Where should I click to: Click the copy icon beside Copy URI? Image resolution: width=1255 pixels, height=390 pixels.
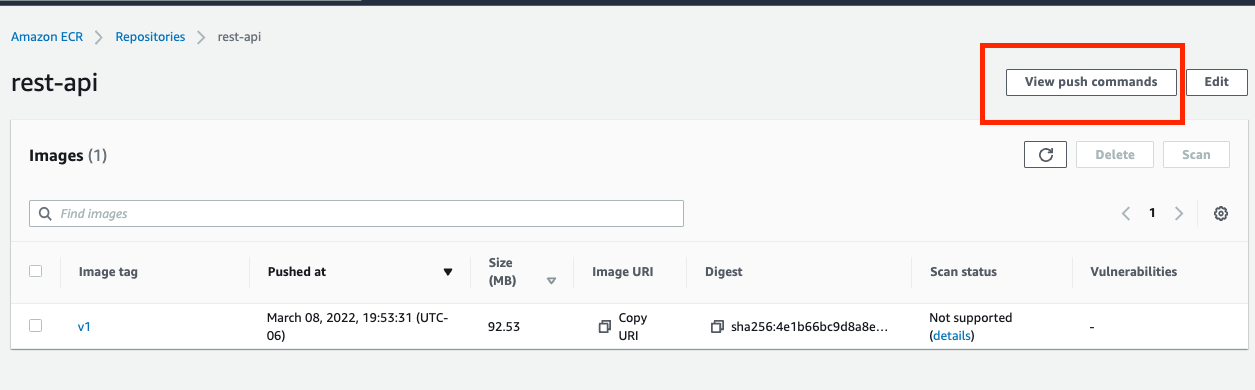coord(604,326)
